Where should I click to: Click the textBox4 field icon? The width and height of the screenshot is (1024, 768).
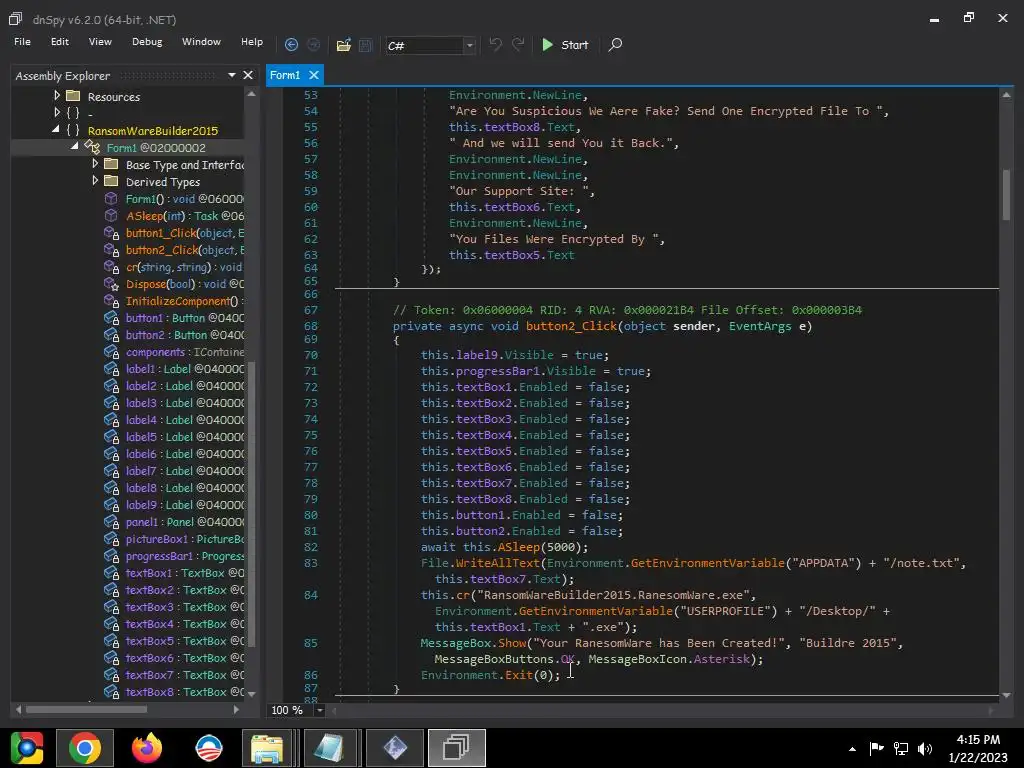click(x=112, y=624)
